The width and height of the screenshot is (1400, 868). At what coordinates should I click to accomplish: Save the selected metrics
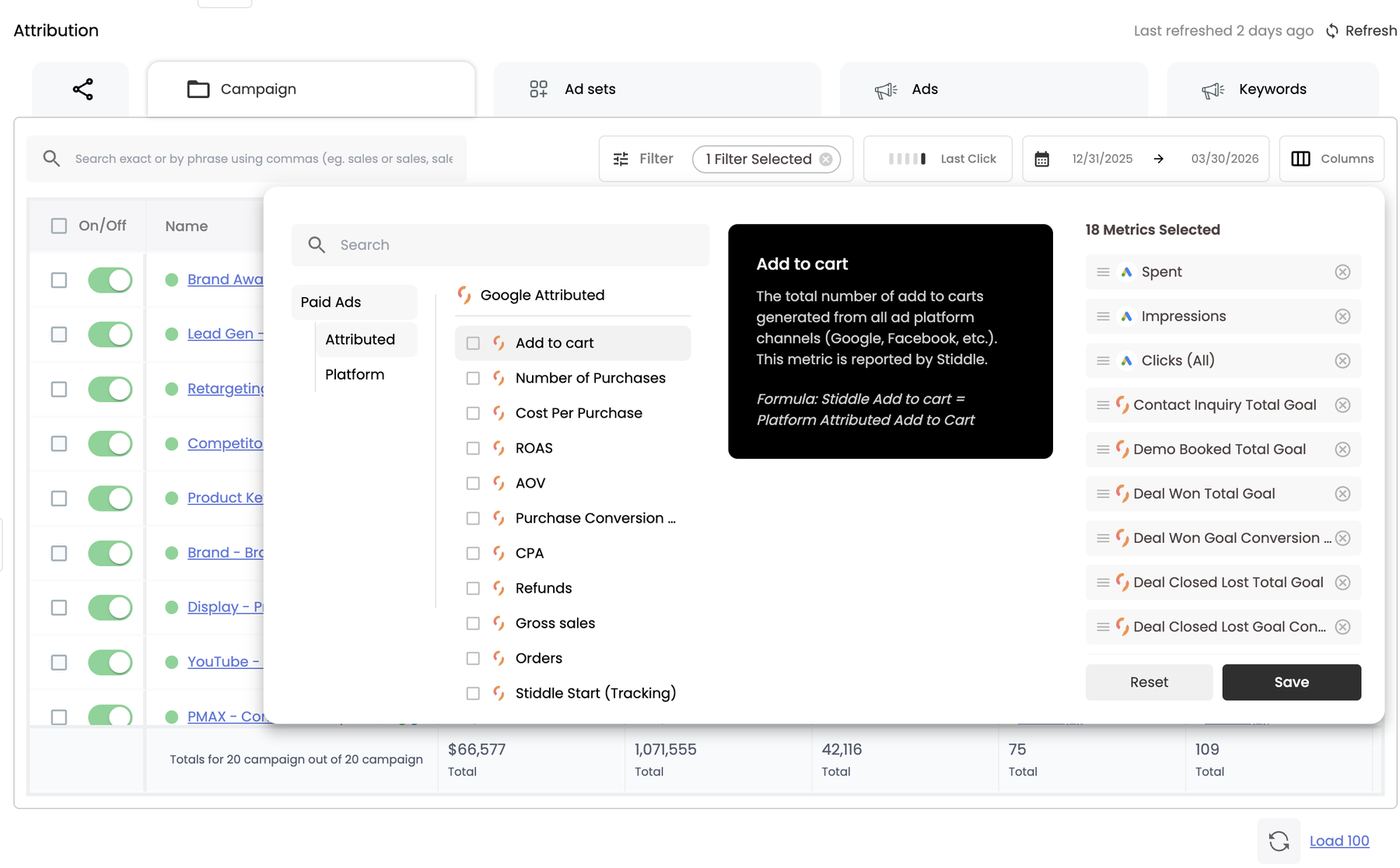1291,682
